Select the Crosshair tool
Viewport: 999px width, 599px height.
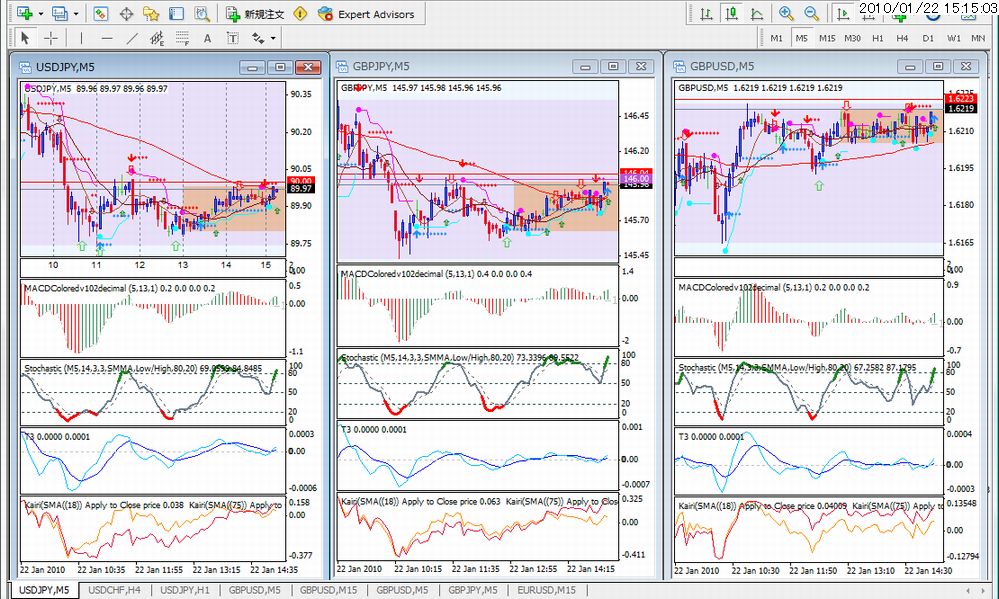click(x=51, y=38)
